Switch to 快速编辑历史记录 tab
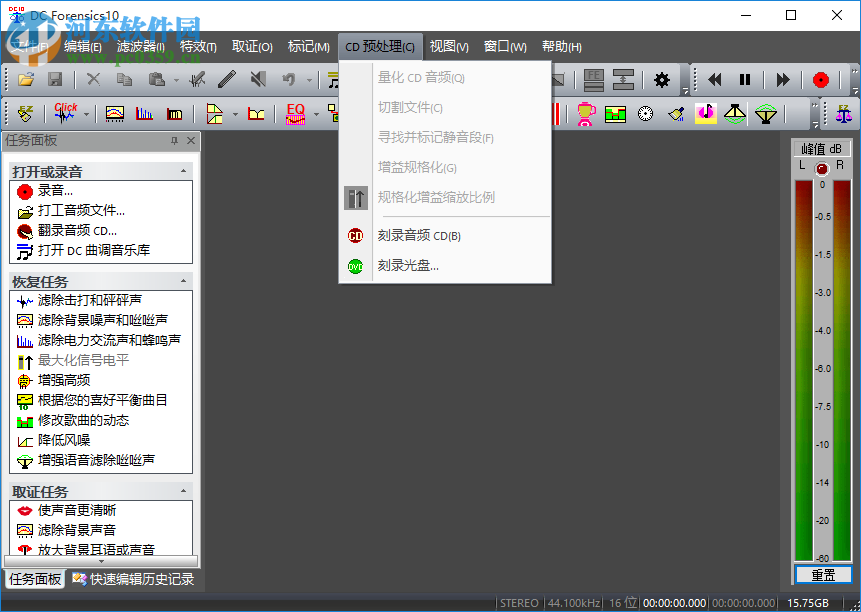 (x=133, y=579)
